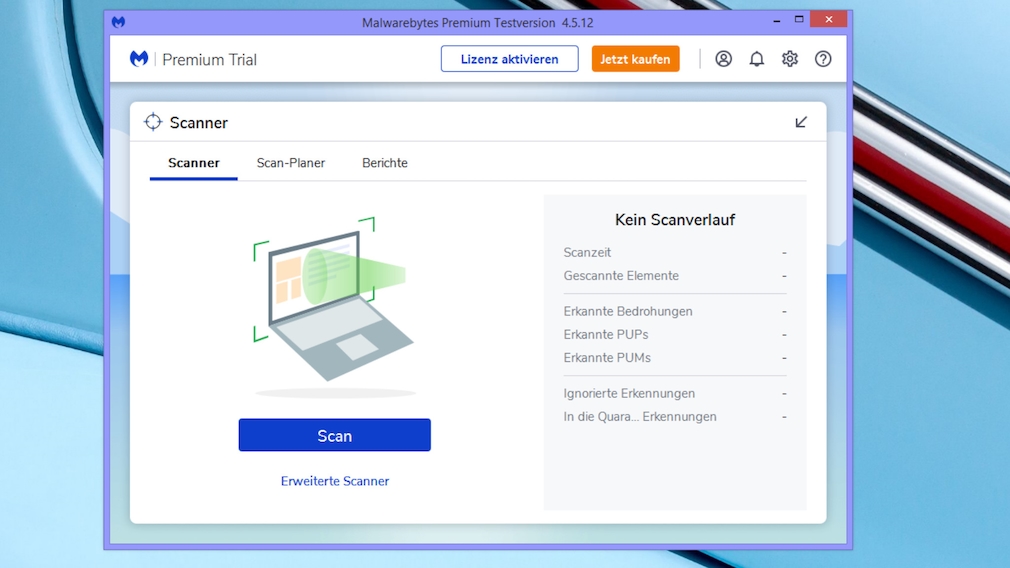The height and width of the screenshot is (568, 1010).
Task: Click Erkannte PUPs label
Action: 605,334
